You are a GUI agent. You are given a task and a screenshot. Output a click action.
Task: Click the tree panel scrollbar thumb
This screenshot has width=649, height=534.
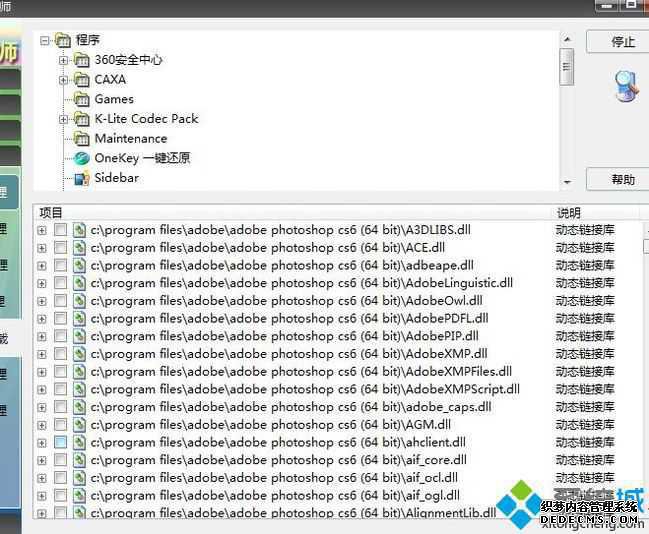[567, 67]
